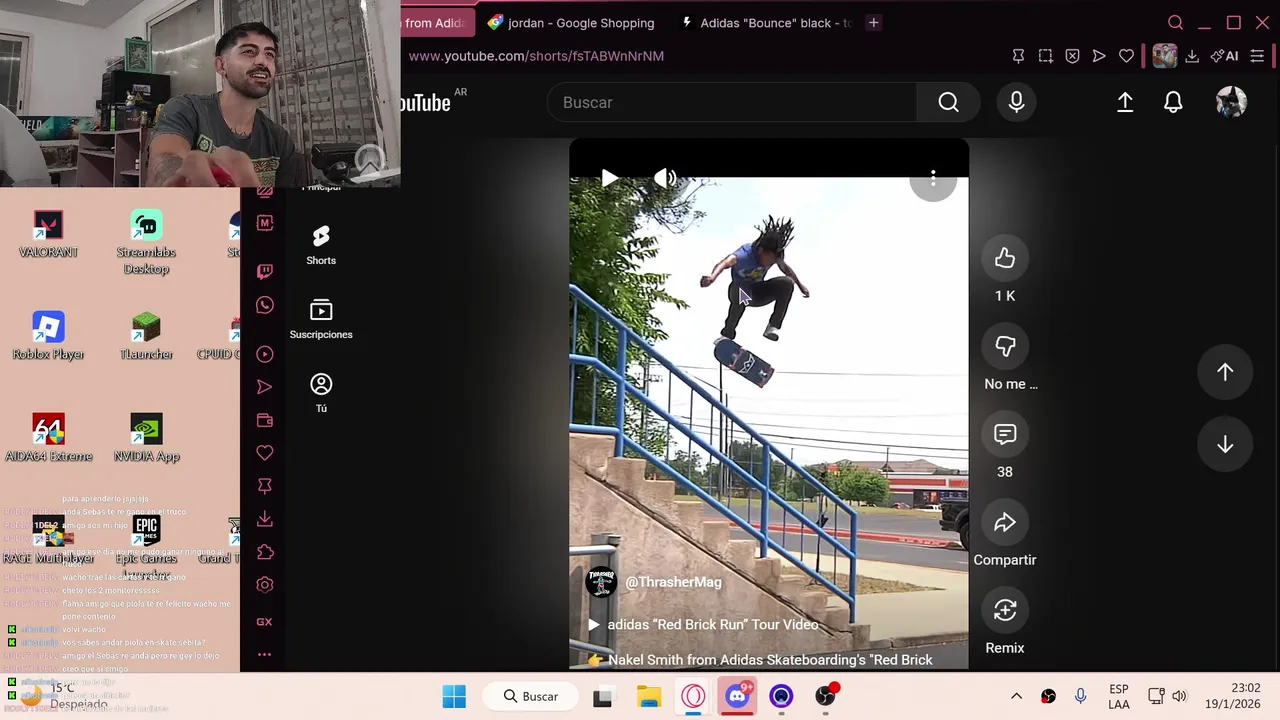Expand the system tray hidden icons
Image resolution: width=1280 pixels, height=720 pixels.
tap(1016, 696)
